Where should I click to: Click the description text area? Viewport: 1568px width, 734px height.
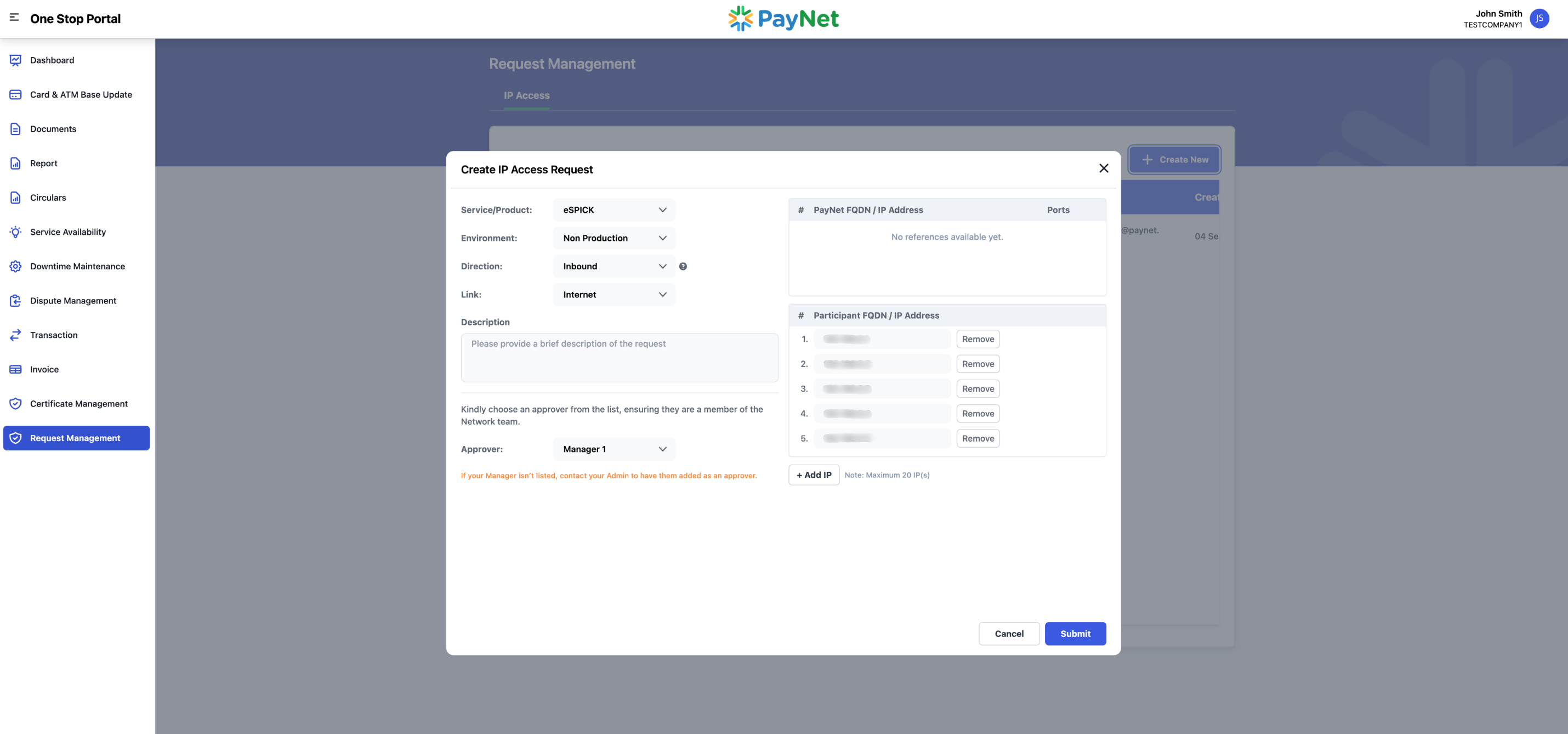(619, 358)
